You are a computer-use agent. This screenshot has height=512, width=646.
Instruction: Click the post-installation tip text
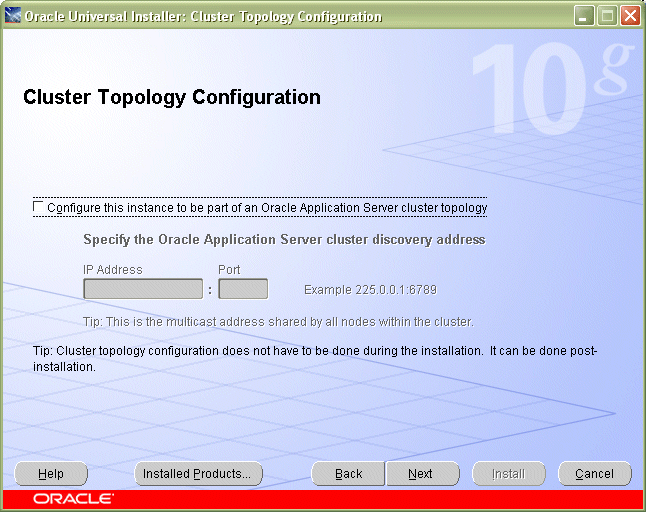(x=315, y=358)
